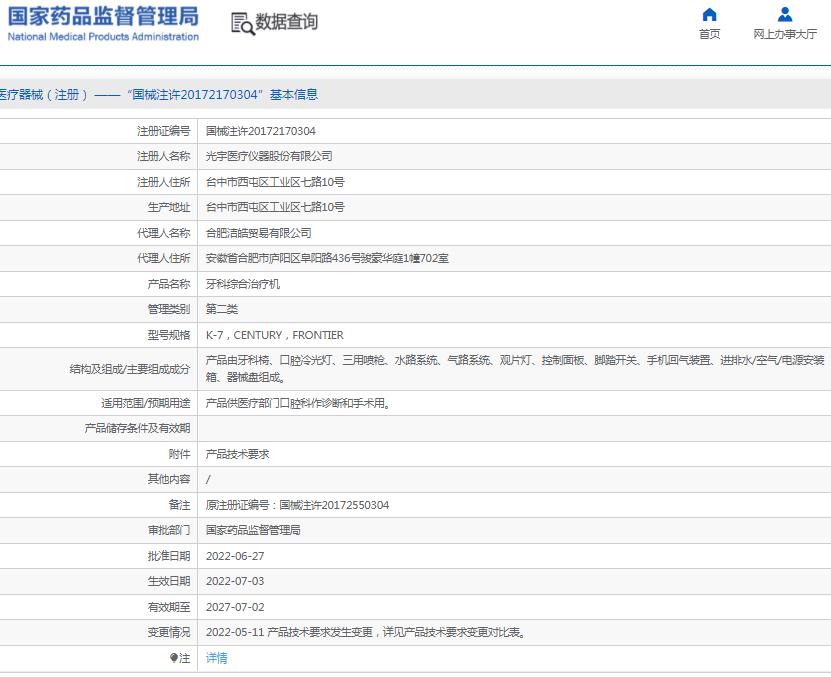Open the 详情 details link

216,658
